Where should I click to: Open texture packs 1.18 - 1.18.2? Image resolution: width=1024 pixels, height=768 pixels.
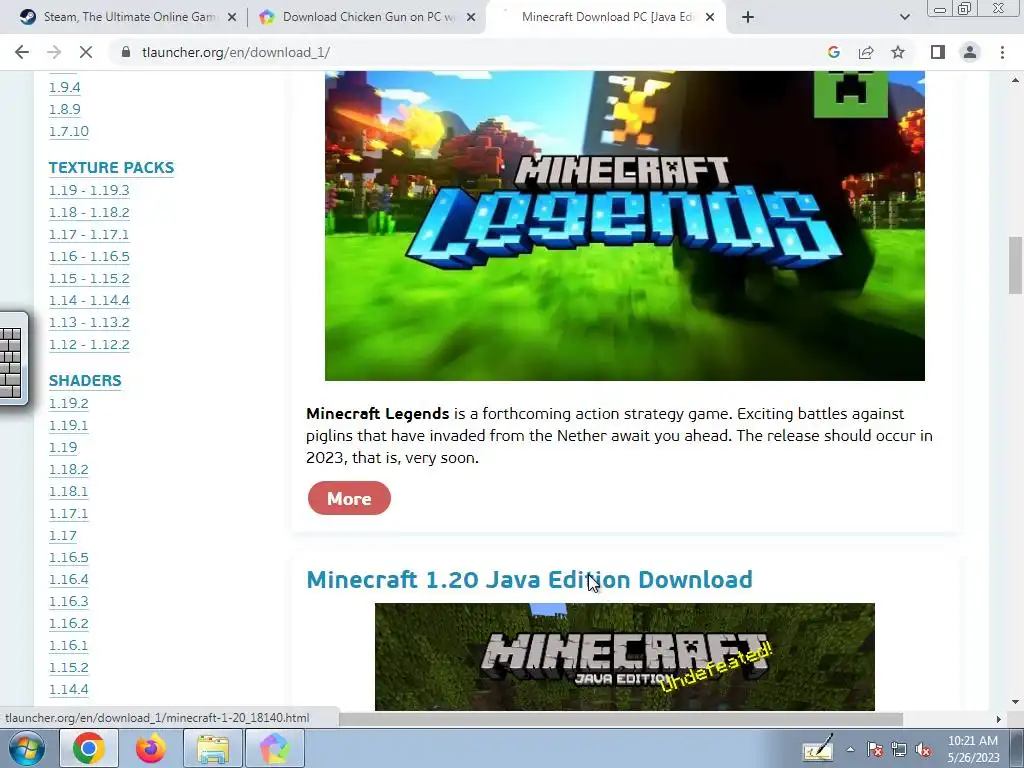tap(89, 213)
